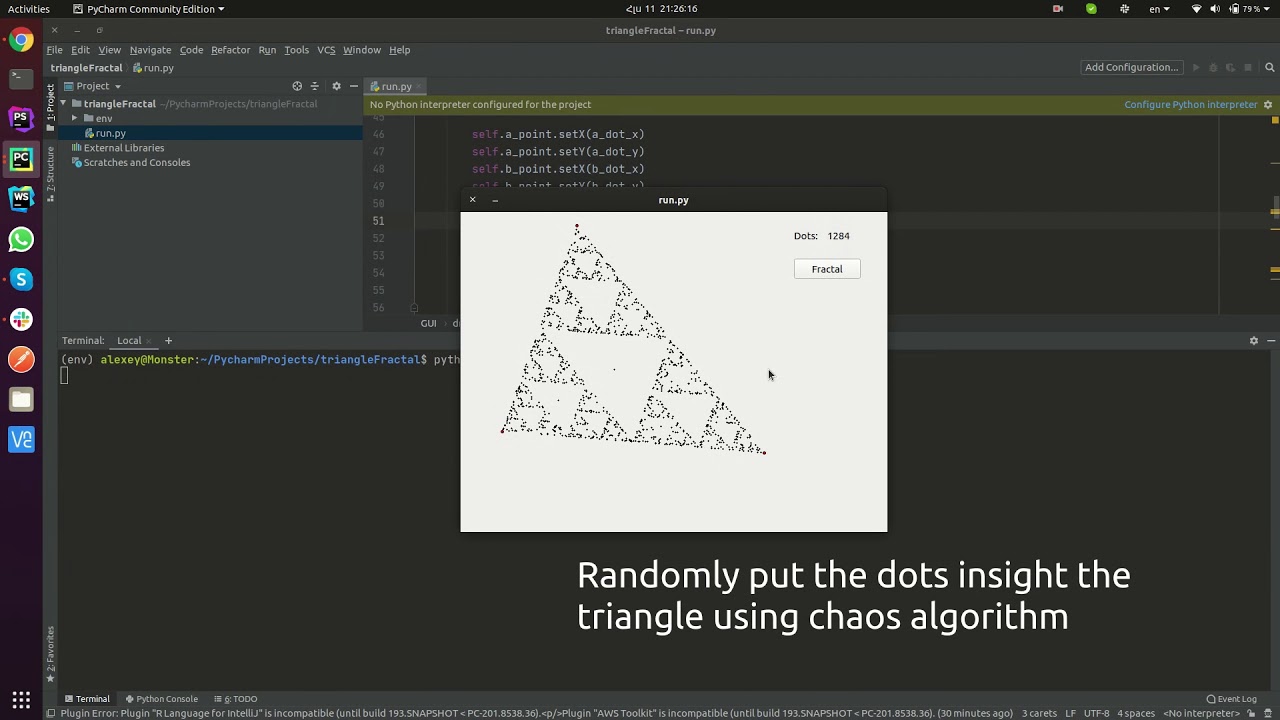Open interpreter banner settings gear
Image resolution: width=1280 pixels, height=720 pixels.
pos(1268,104)
